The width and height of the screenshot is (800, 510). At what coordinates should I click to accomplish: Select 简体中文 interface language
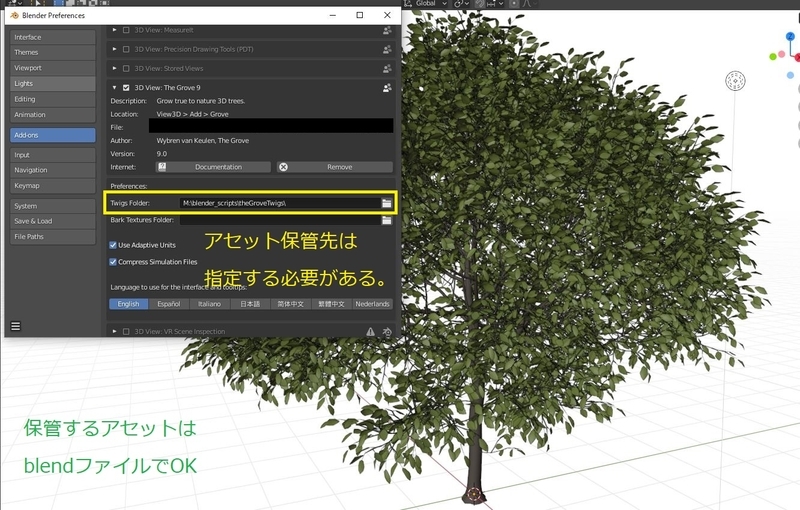coord(291,304)
